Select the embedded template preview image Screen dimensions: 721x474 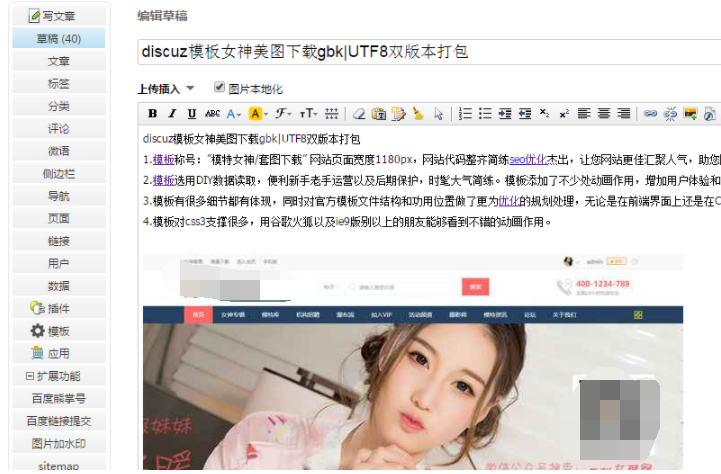pos(413,362)
